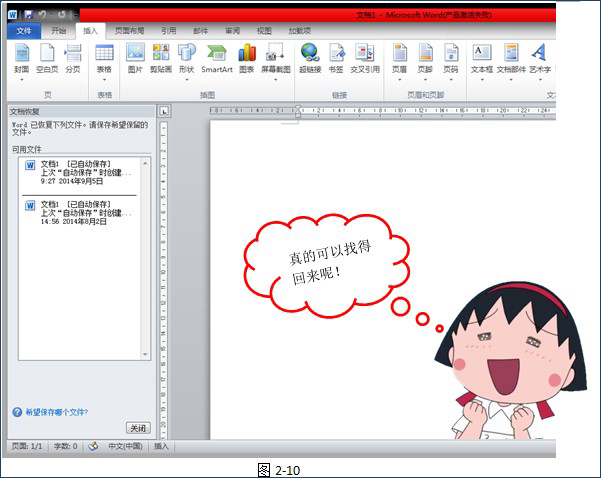Click the Cover Page (封面) icon

pyautogui.click(x=22, y=53)
